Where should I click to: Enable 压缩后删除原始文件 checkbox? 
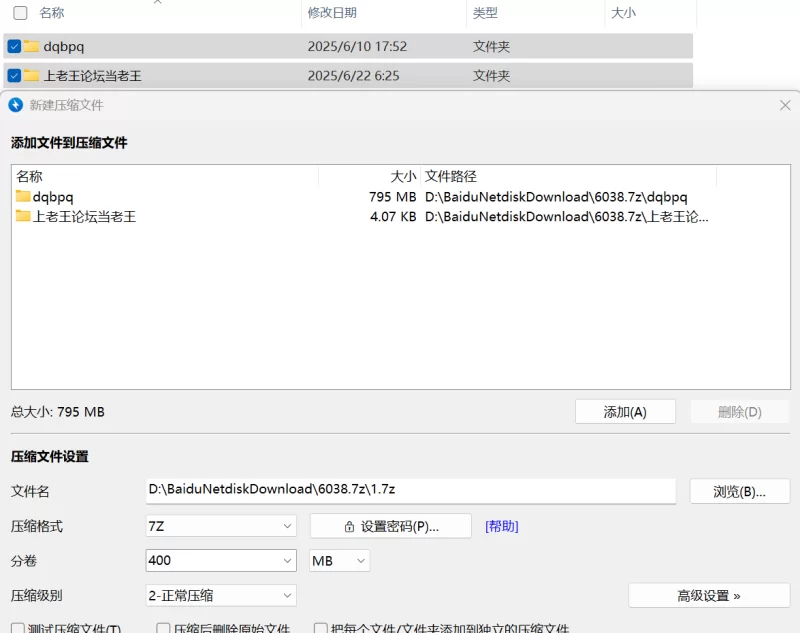coord(163,628)
